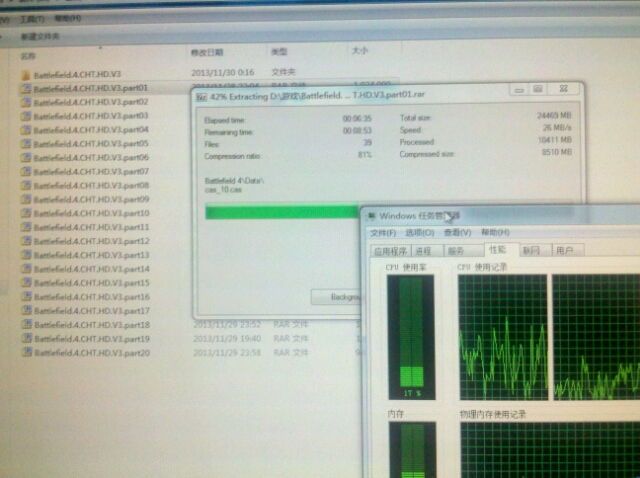The width and height of the screenshot is (640, 478).
Task: Sort files by the 大小 column header
Action: (360, 51)
